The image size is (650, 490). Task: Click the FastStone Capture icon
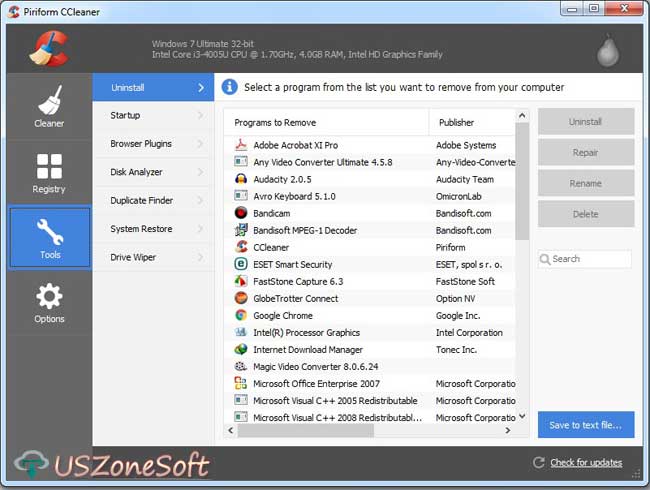[241, 281]
